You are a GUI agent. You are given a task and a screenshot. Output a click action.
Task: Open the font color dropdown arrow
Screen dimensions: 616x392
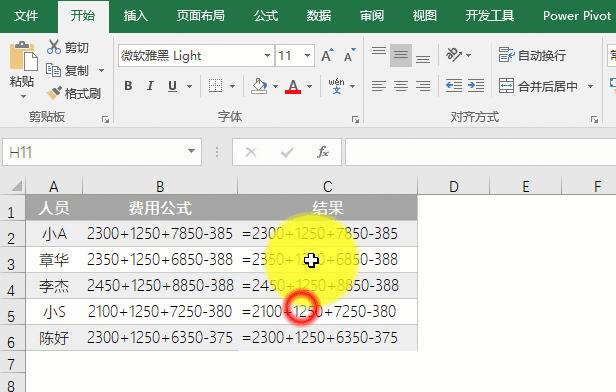coord(310,86)
